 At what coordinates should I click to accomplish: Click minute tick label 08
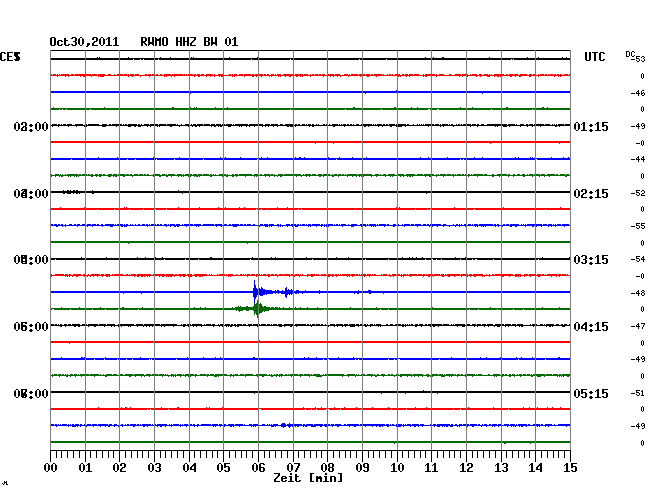tap(327, 468)
